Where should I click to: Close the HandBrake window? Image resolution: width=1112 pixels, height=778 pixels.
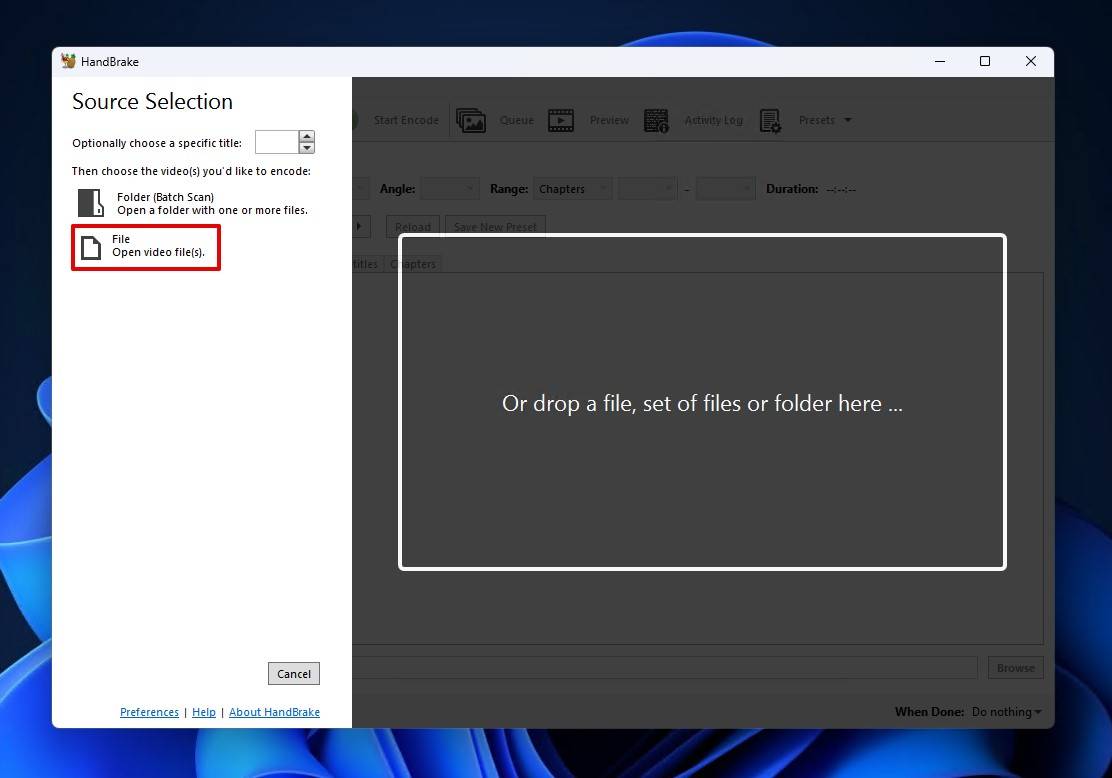pyautogui.click(x=1031, y=62)
